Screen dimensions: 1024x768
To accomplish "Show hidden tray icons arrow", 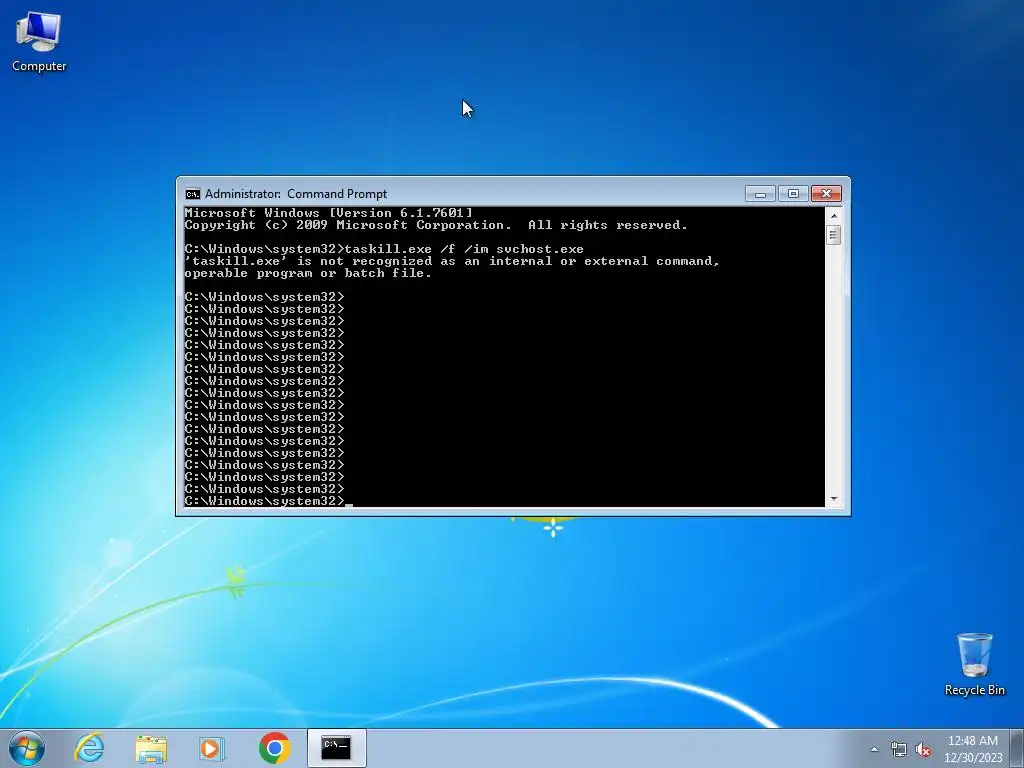I will click(x=874, y=749).
